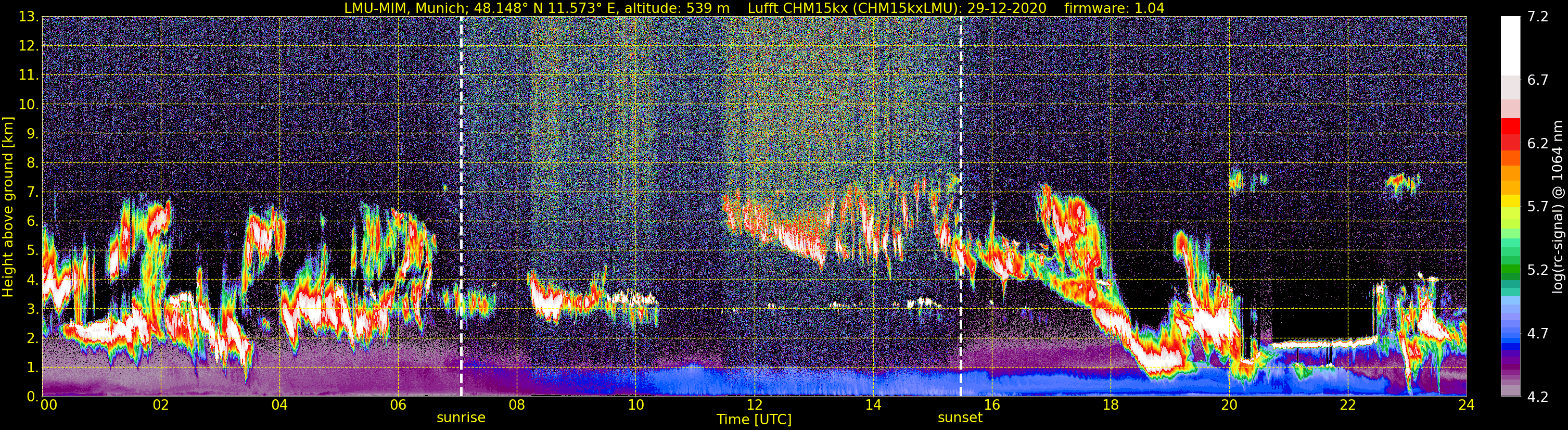Select the white dashed sunrise line
Viewport: 1568px width, 430px height.
tap(461, 207)
